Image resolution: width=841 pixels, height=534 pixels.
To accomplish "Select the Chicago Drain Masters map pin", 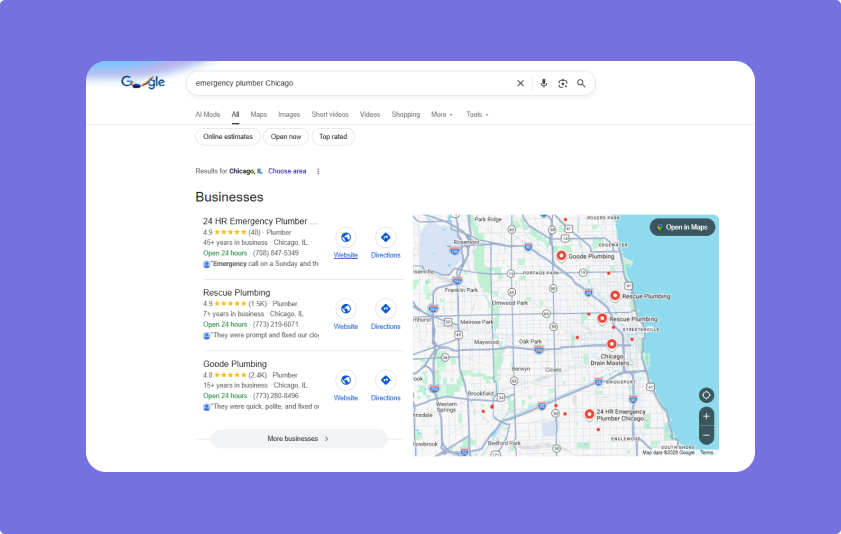I will click(611, 344).
